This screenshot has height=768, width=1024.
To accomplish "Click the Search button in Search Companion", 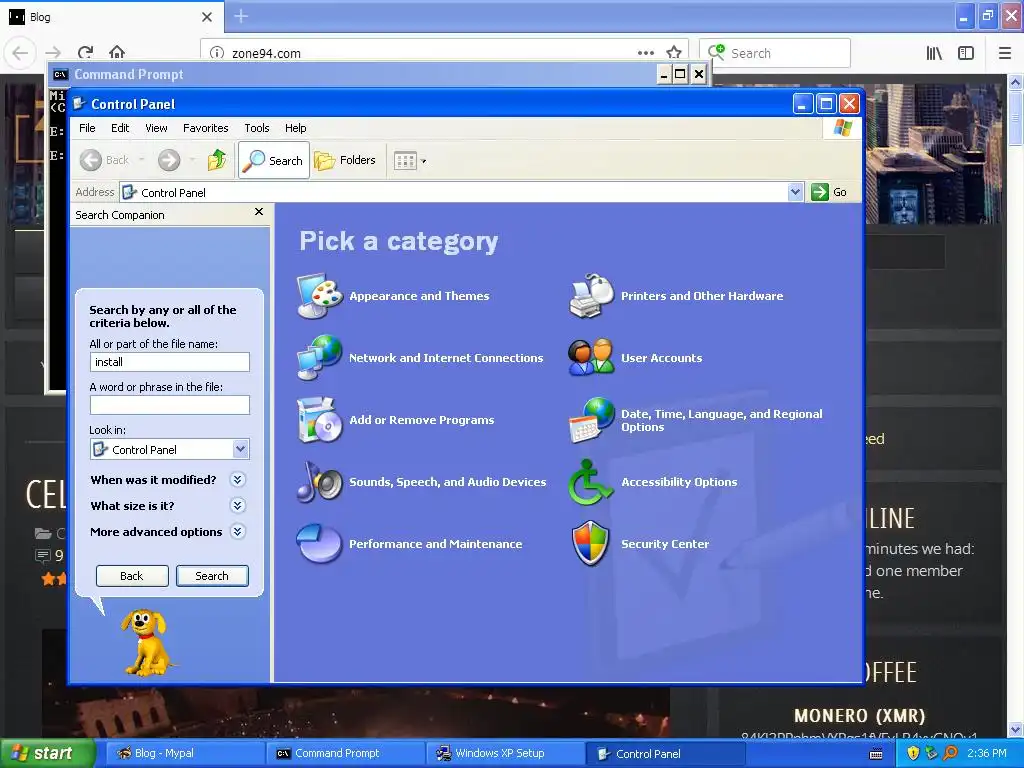I will 212,576.
